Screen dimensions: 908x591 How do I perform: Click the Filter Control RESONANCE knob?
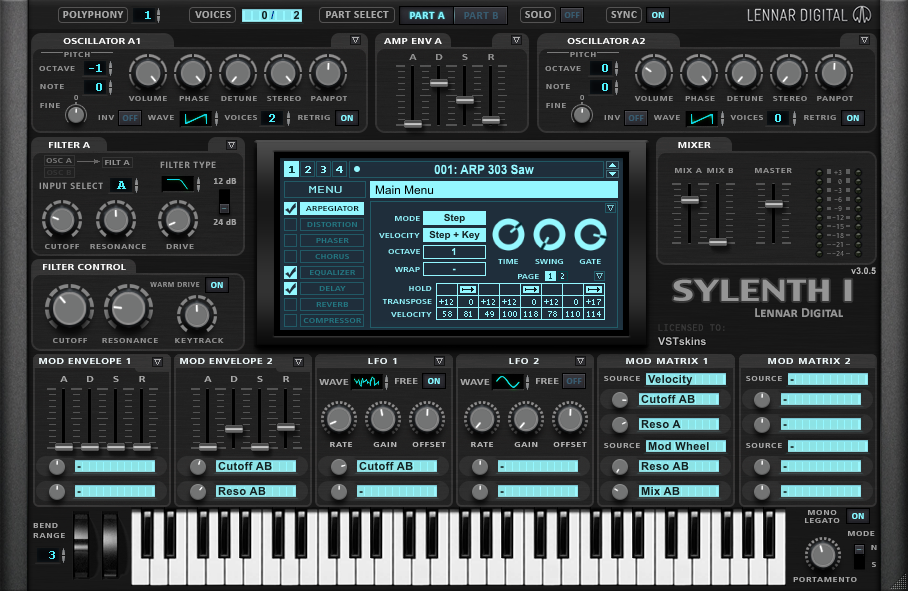[x=129, y=308]
